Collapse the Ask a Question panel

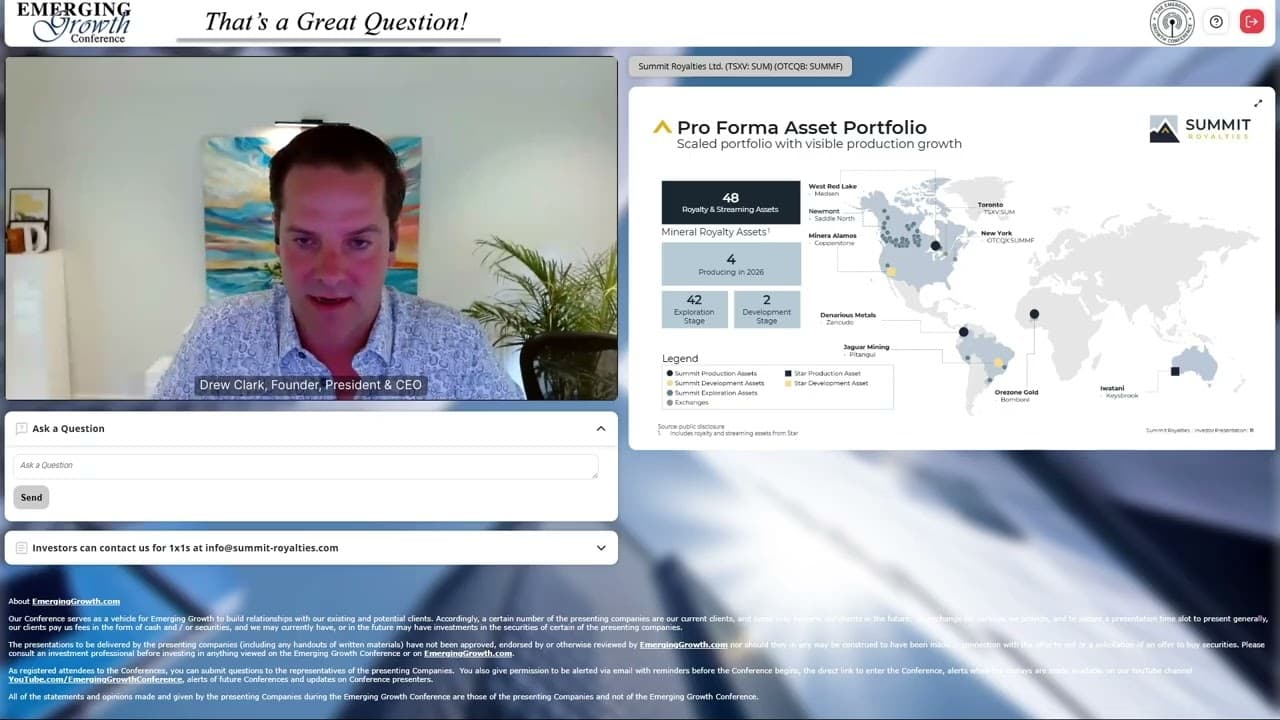(x=601, y=429)
